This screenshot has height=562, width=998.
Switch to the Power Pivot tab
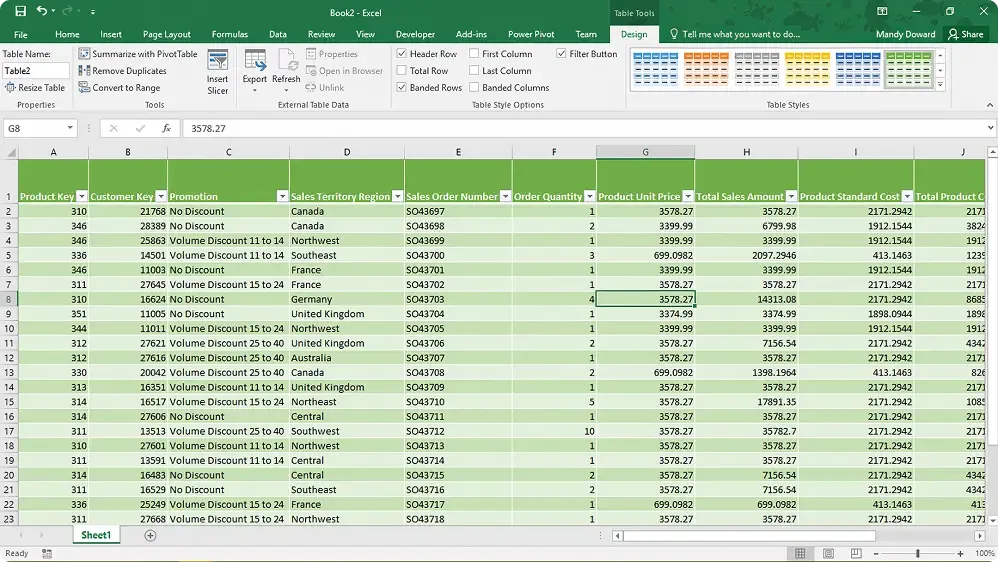click(531, 34)
